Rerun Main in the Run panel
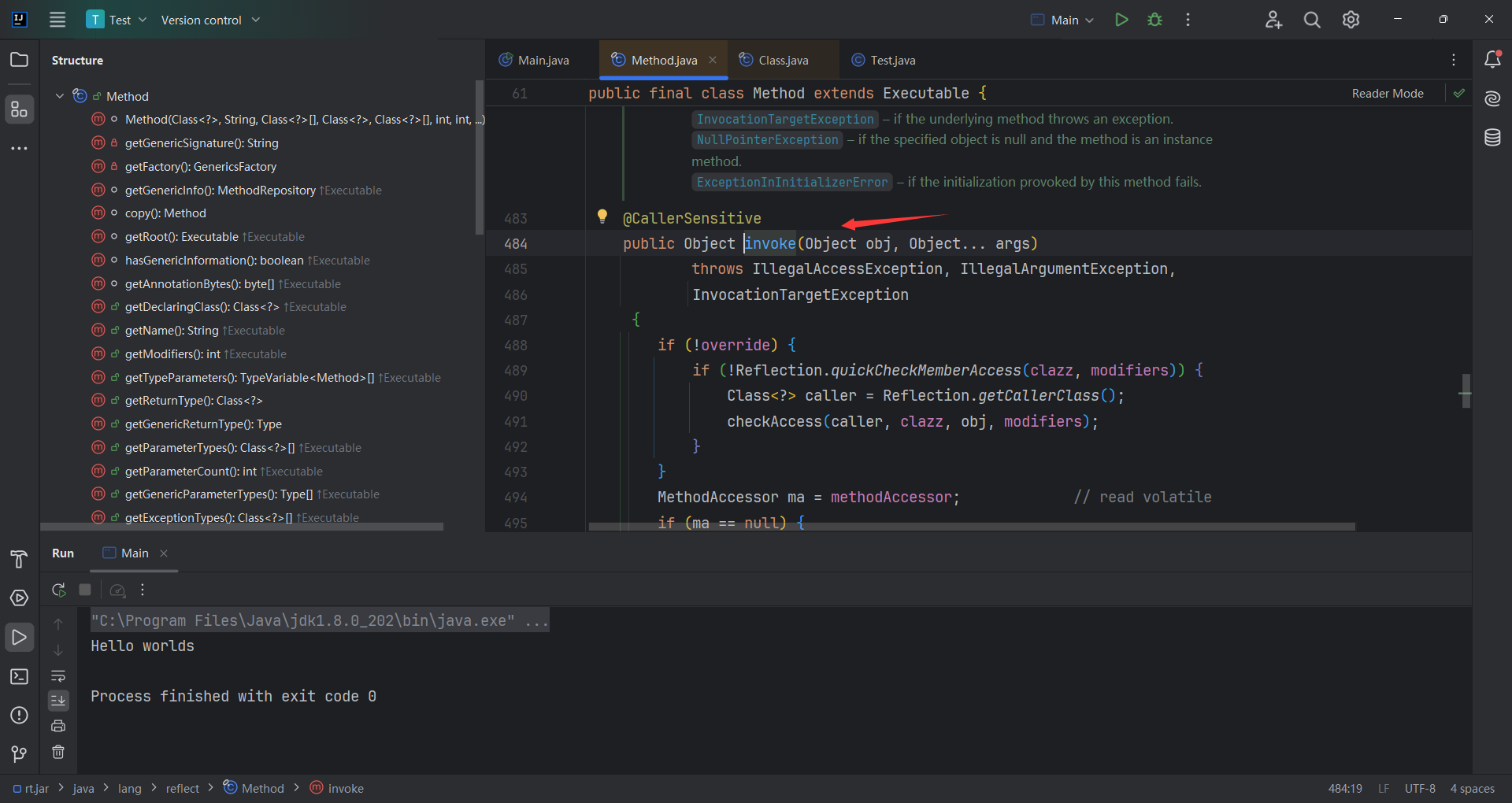This screenshot has height=803, width=1512. (58, 590)
